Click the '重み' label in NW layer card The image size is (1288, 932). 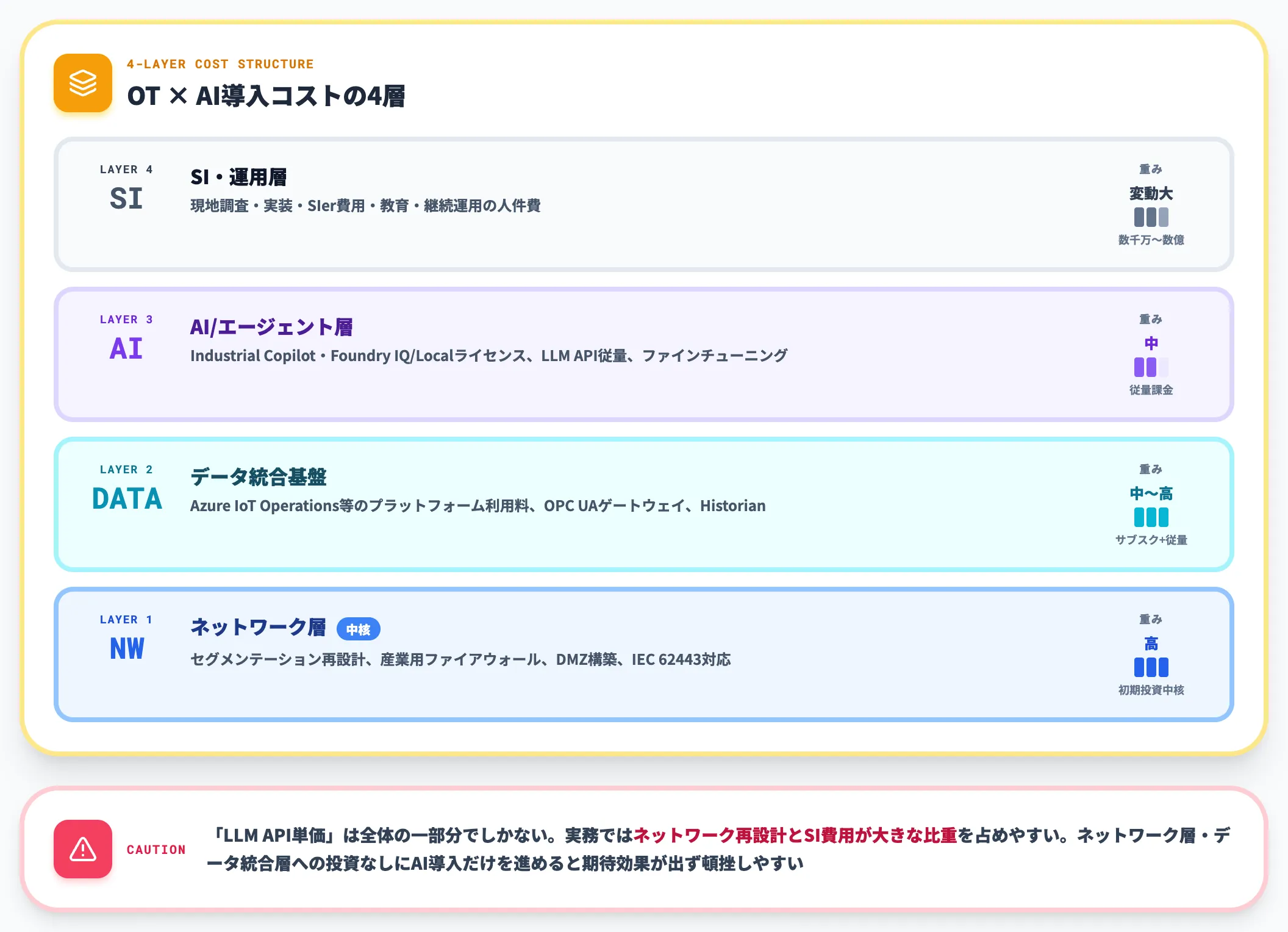(1151, 620)
